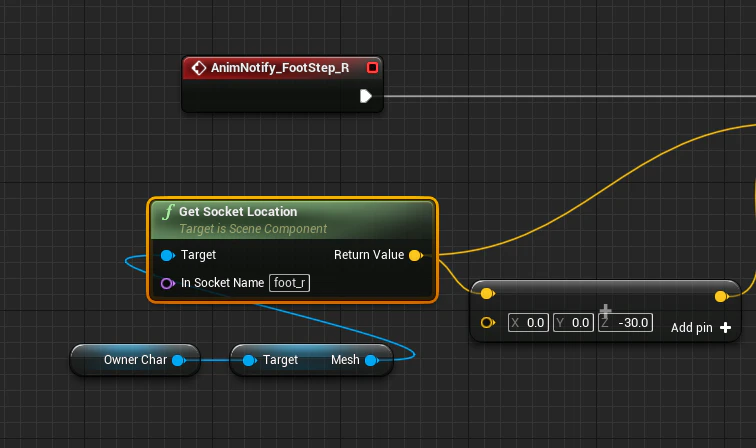Click the In Socket Name label
Image resolution: width=756 pixels, height=448 pixels.
pyautogui.click(x=222, y=283)
